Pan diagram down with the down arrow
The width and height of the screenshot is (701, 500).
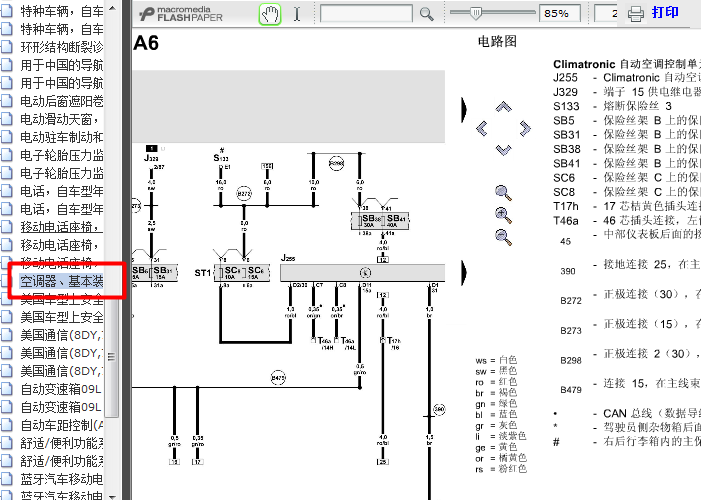504,149
